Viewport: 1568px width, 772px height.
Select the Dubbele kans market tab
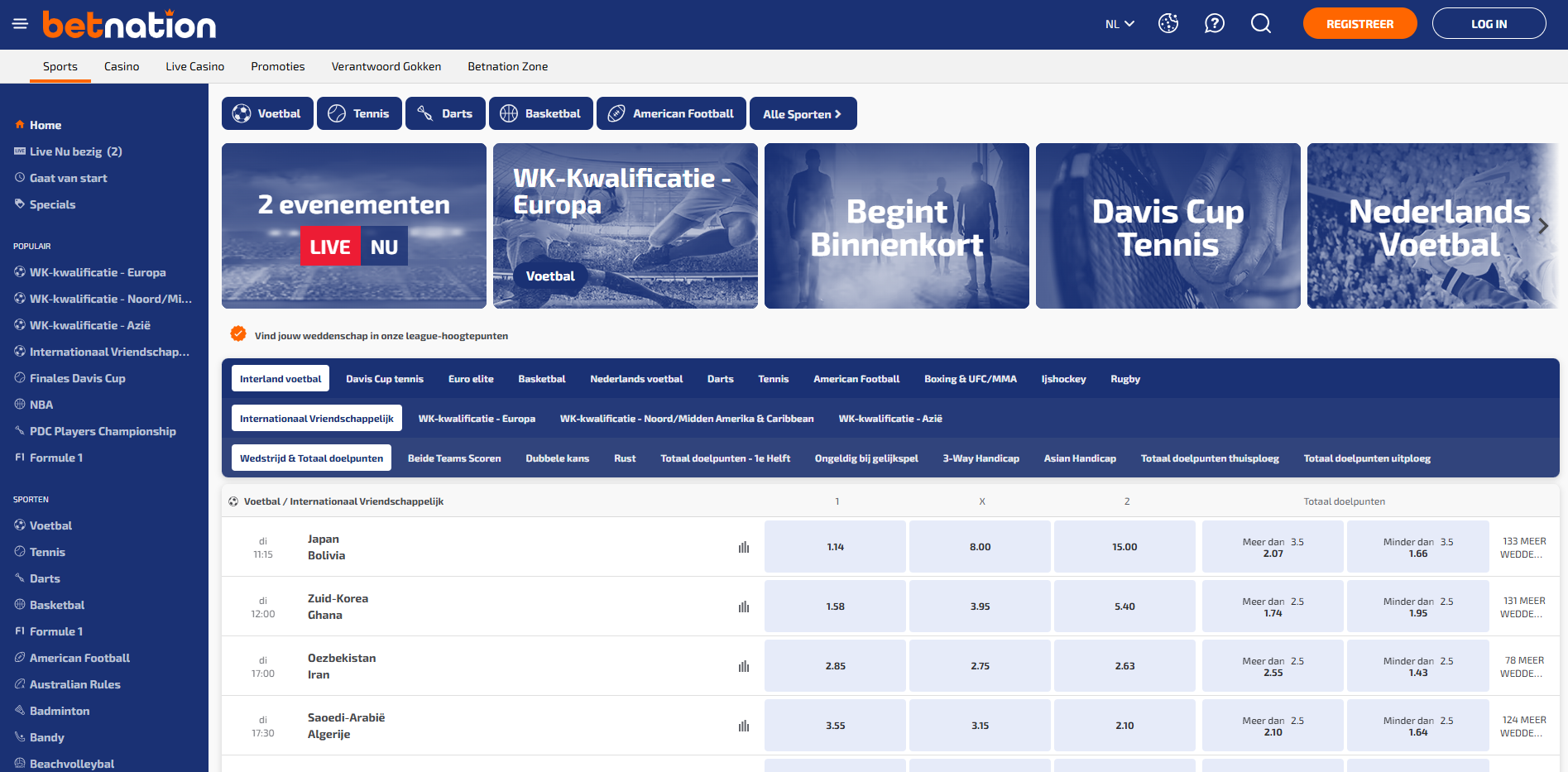[x=558, y=458]
